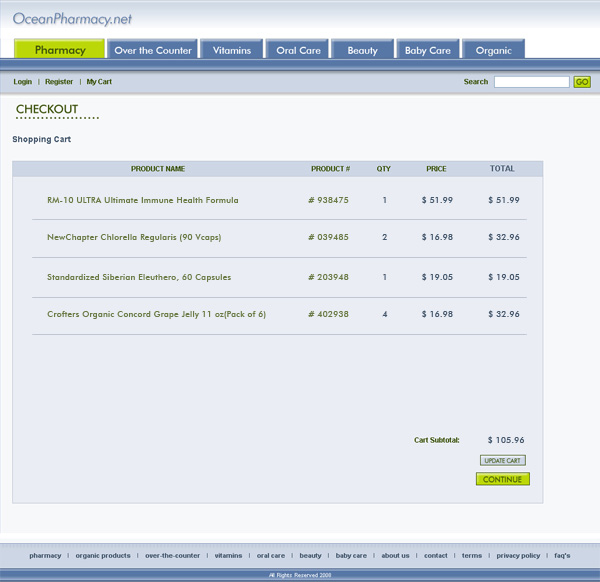Open the Organic tab

(x=493, y=50)
